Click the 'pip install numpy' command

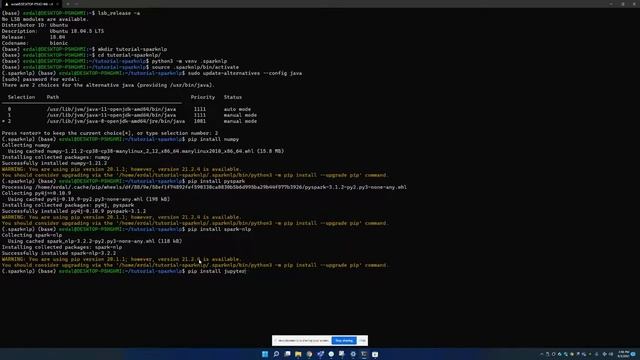point(213,139)
